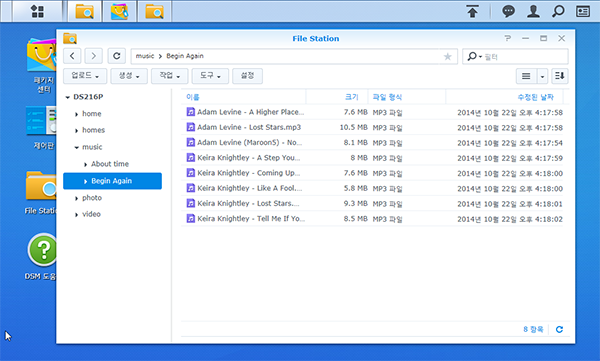Select About time folder in tree
600x361 pixels.
point(110,164)
